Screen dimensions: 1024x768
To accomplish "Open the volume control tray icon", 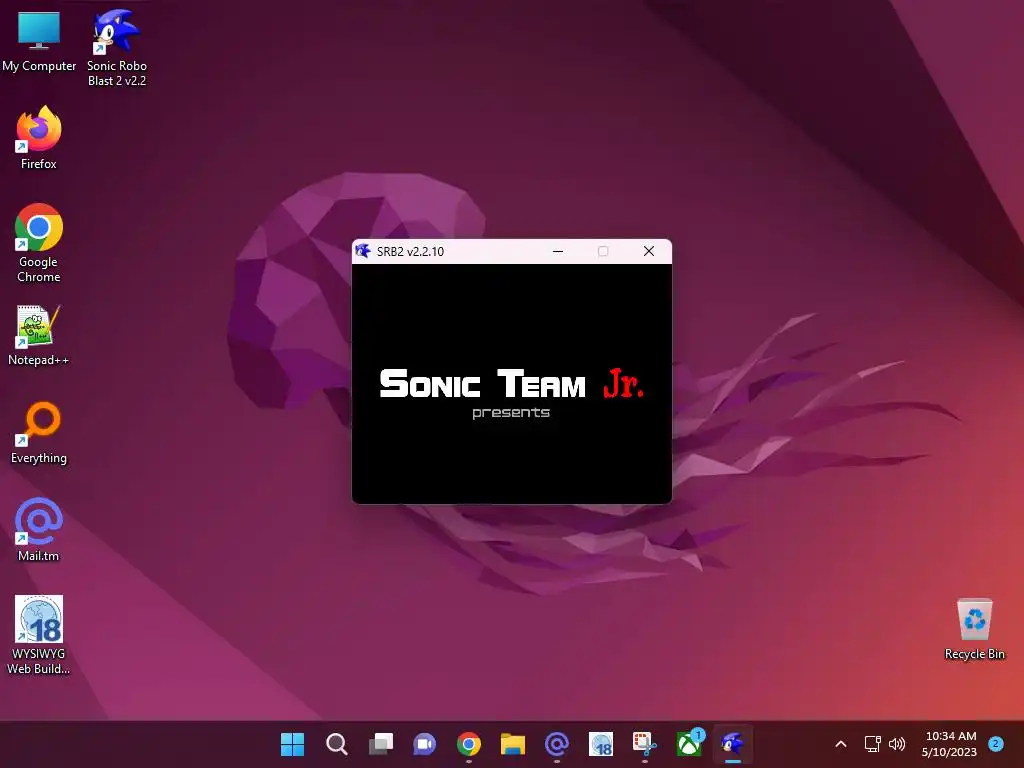I will tap(897, 744).
